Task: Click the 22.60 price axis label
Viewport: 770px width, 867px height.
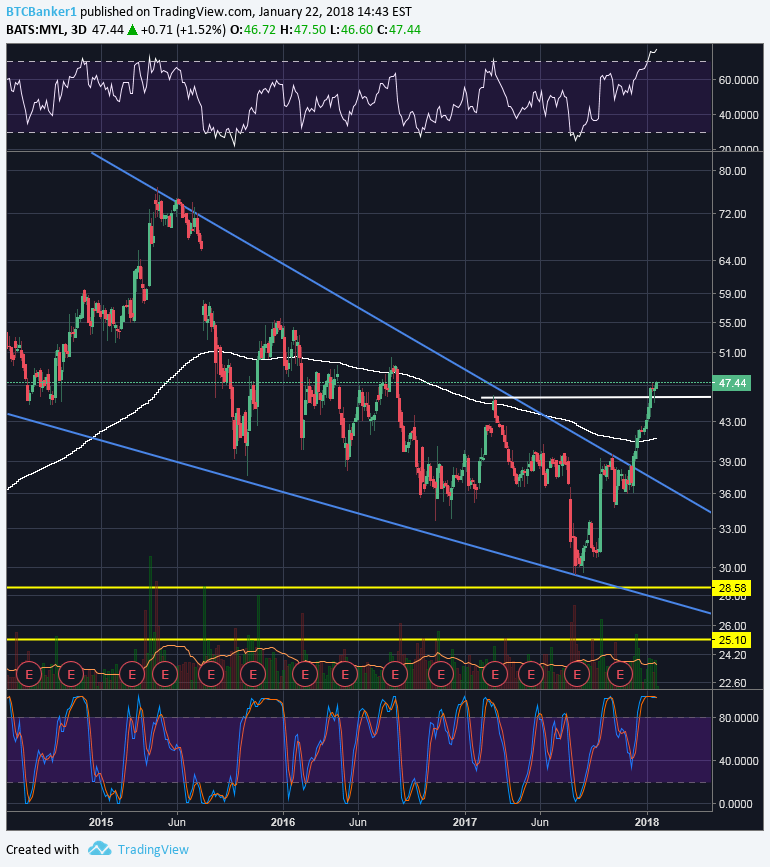Action: coord(732,683)
